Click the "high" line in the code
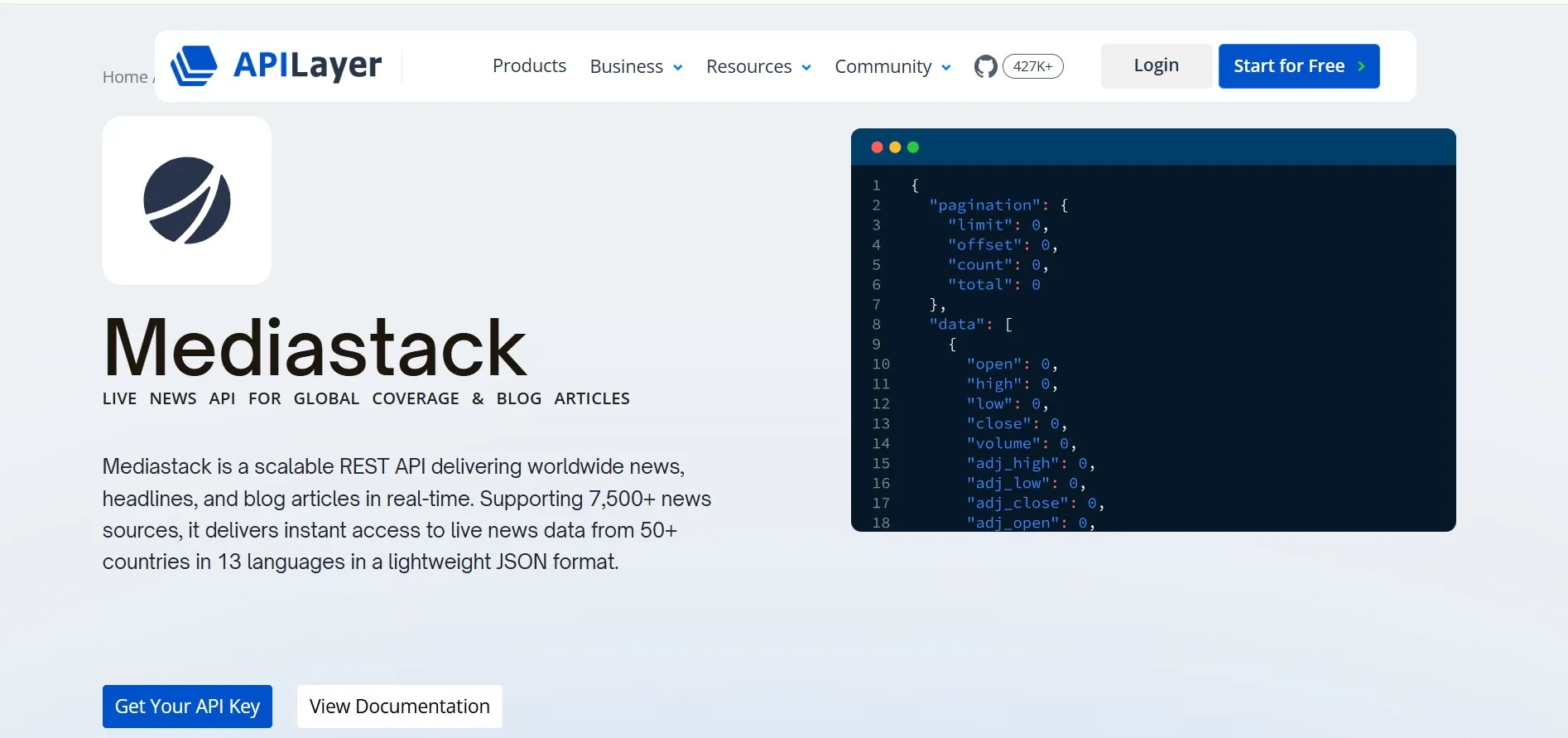This screenshot has width=1568, height=738. [1012, 383]
